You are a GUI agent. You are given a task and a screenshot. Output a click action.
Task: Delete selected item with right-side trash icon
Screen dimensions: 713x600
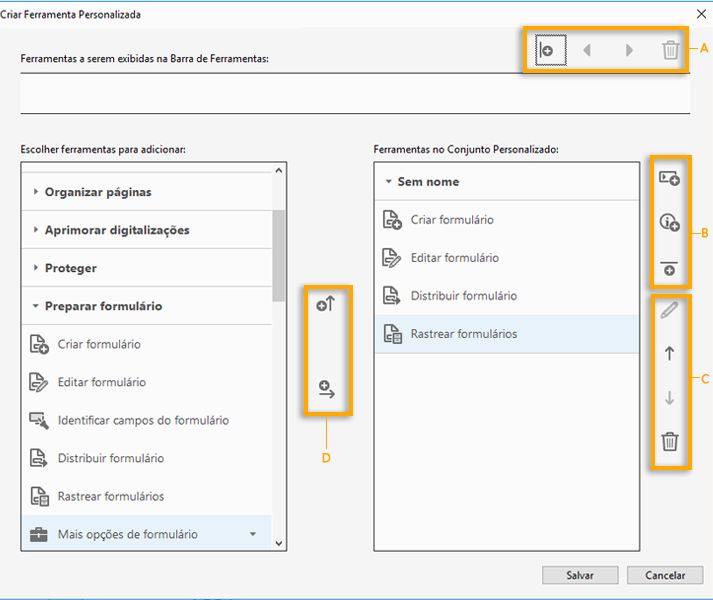(x=669, y=441)
